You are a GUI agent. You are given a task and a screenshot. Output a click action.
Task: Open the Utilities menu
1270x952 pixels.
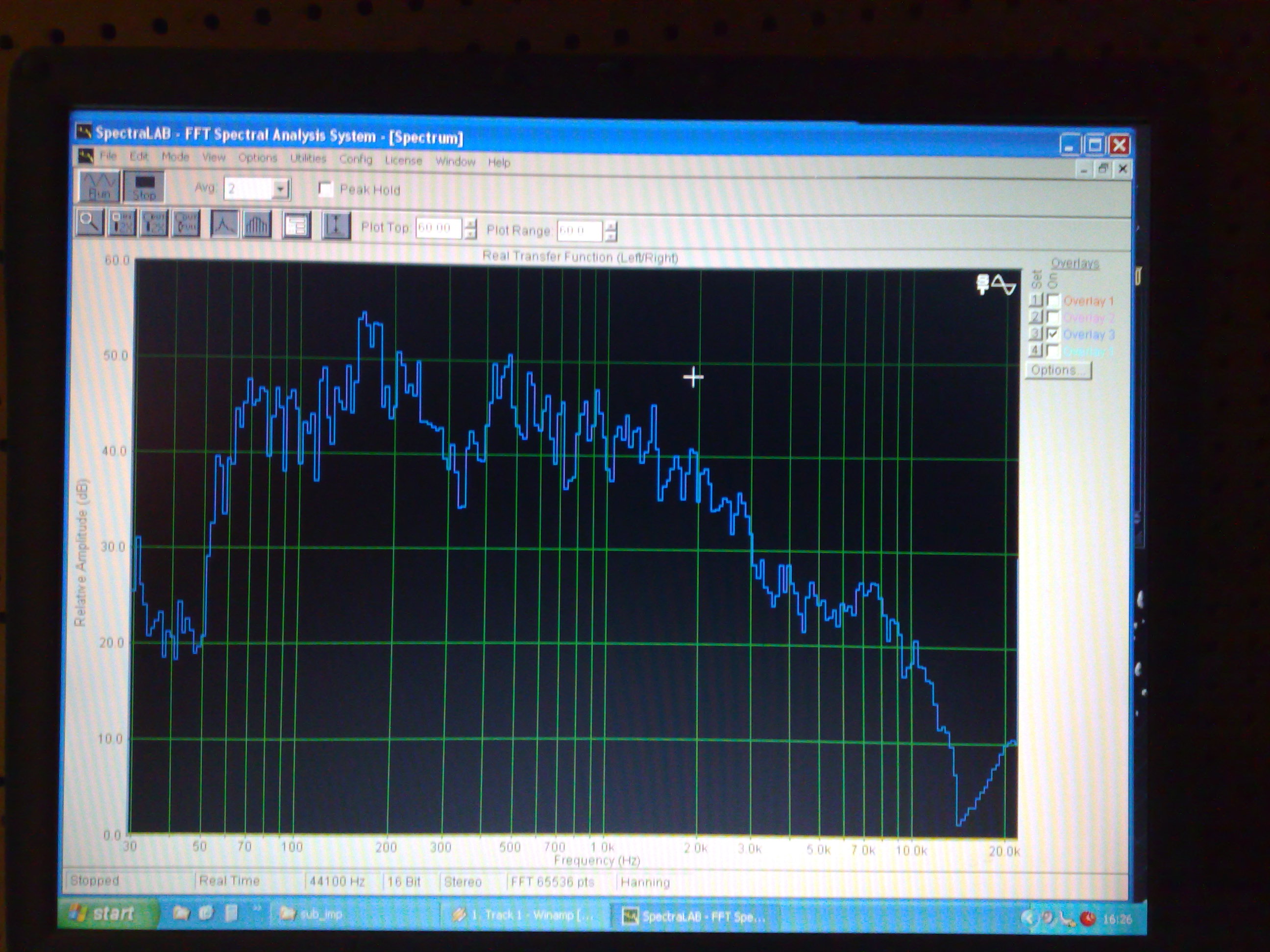[308, 158]
